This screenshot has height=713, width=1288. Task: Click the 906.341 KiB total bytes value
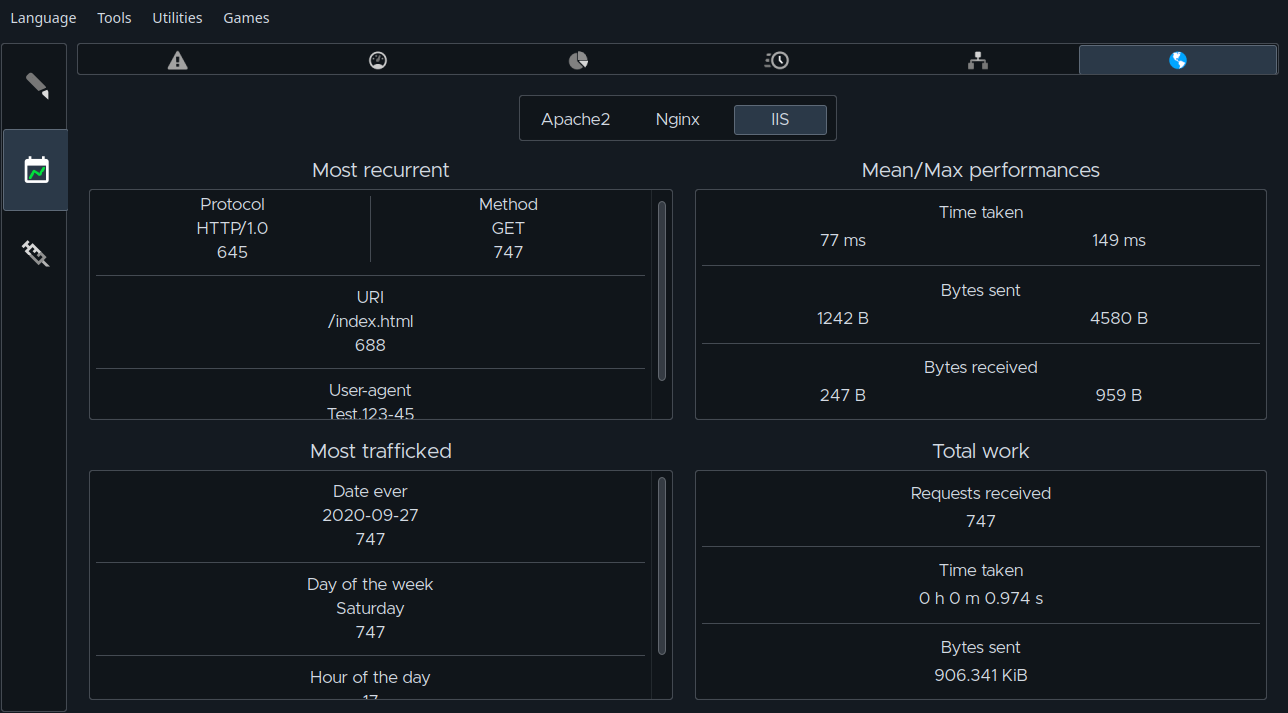(981, 675)
